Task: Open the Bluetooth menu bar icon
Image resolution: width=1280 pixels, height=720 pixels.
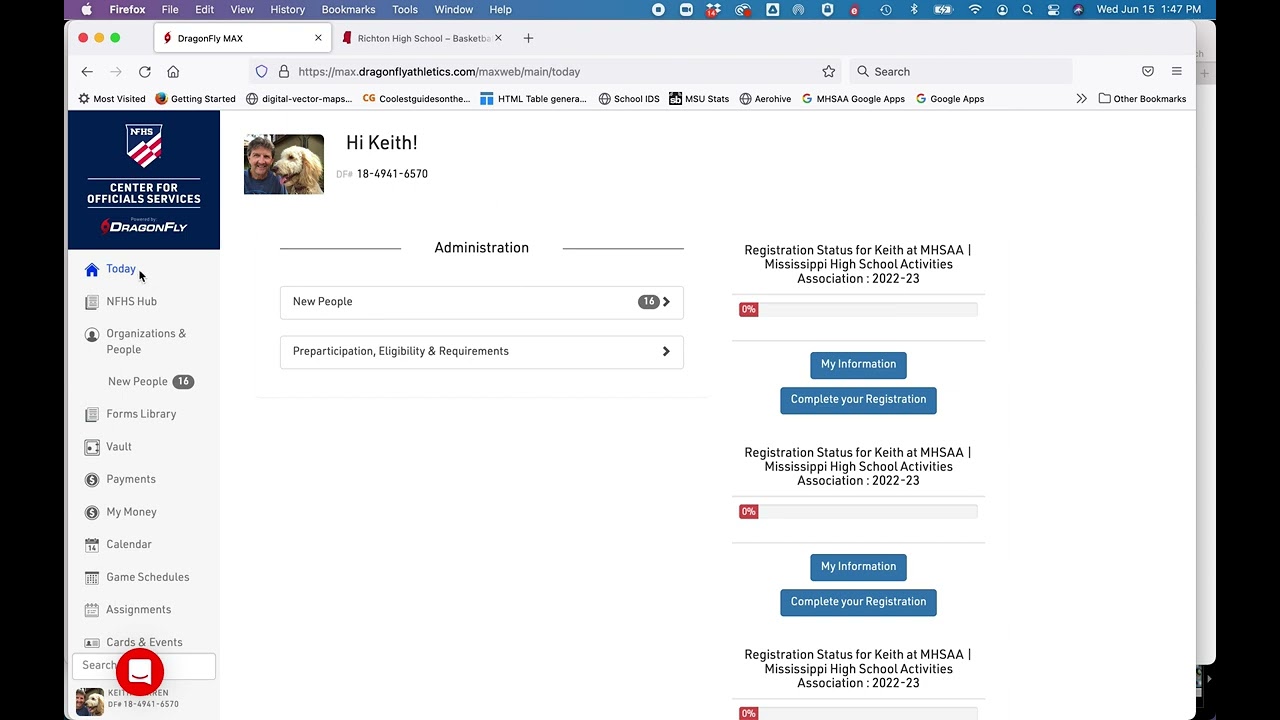Action: [914, 10]
